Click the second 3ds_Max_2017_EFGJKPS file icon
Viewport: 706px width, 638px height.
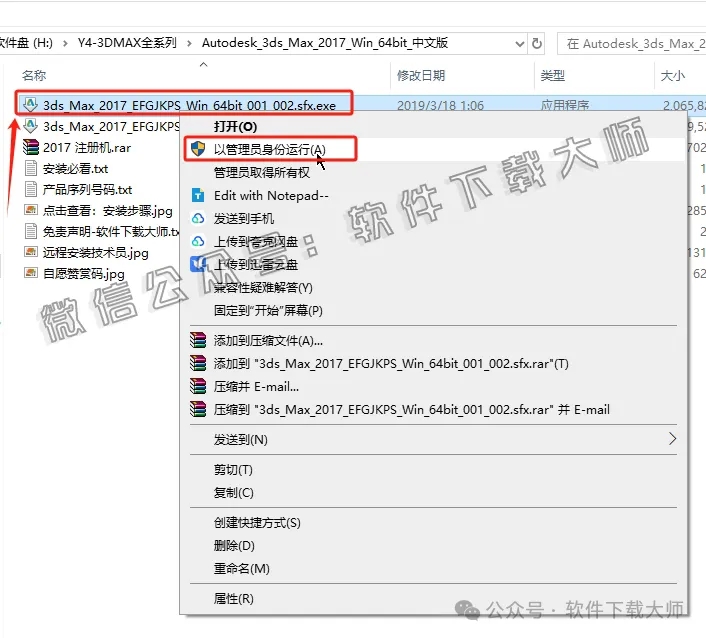30,126
